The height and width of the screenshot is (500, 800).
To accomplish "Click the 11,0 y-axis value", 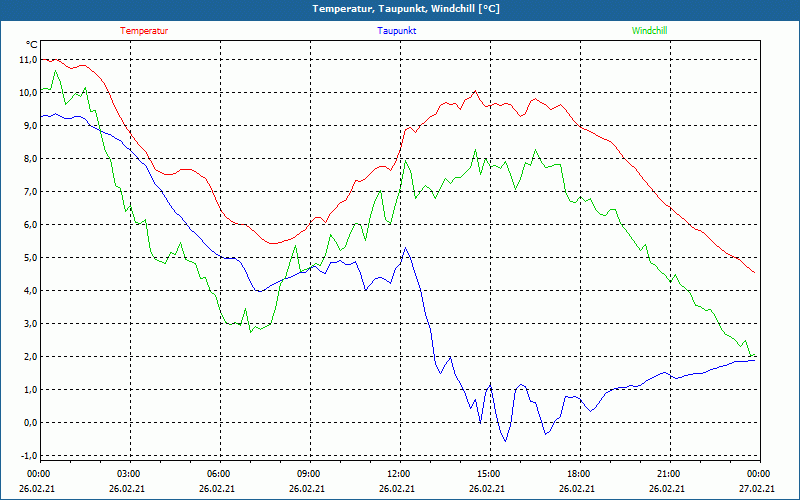I will (x=28, y=60).
